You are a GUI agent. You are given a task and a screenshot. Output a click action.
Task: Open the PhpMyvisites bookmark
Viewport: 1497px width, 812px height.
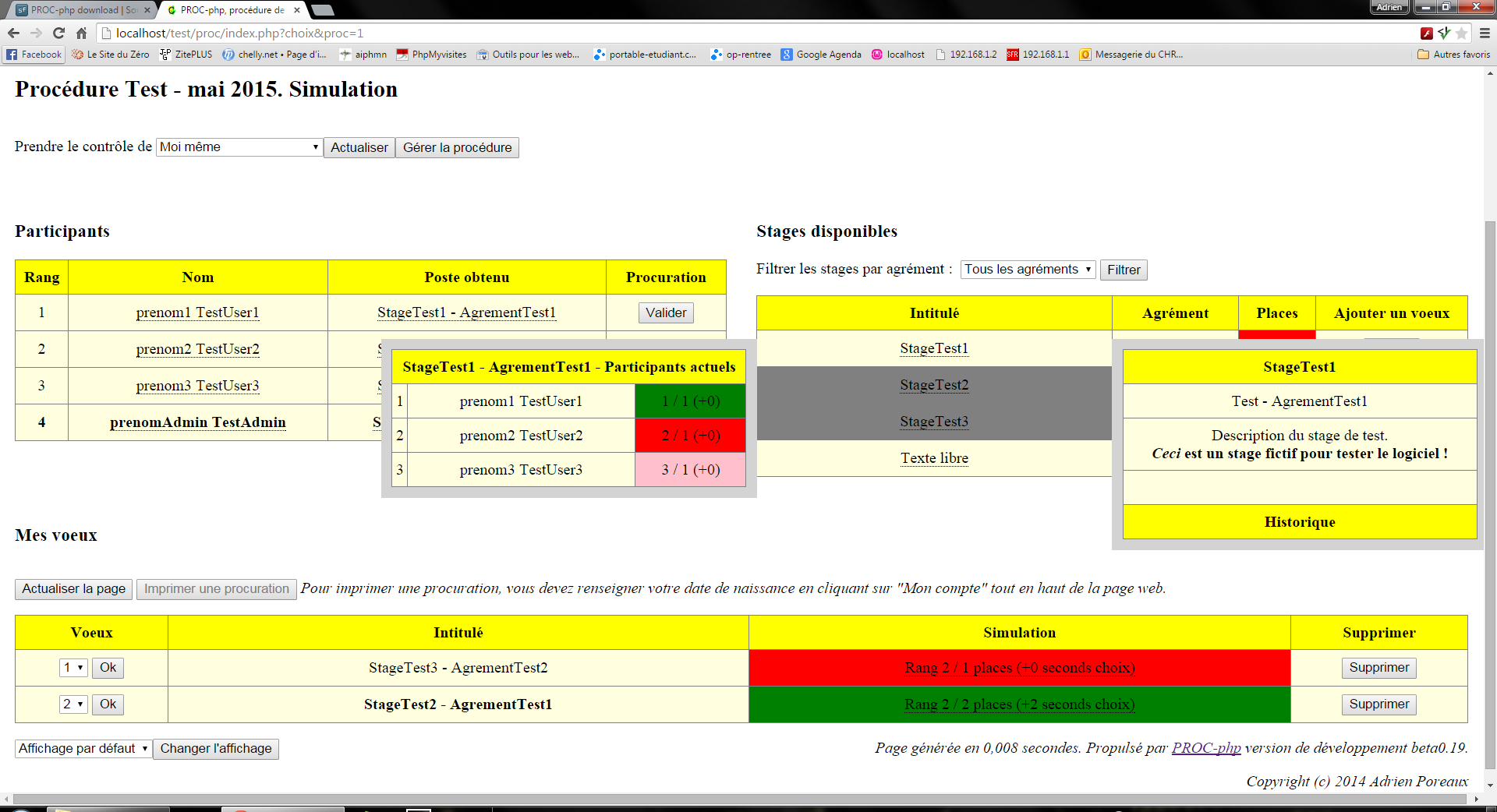pos(431,54)
